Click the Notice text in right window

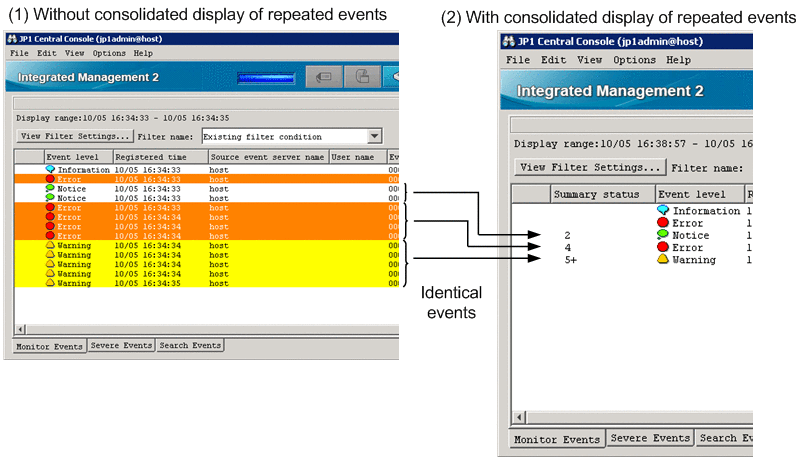point(691,235)
